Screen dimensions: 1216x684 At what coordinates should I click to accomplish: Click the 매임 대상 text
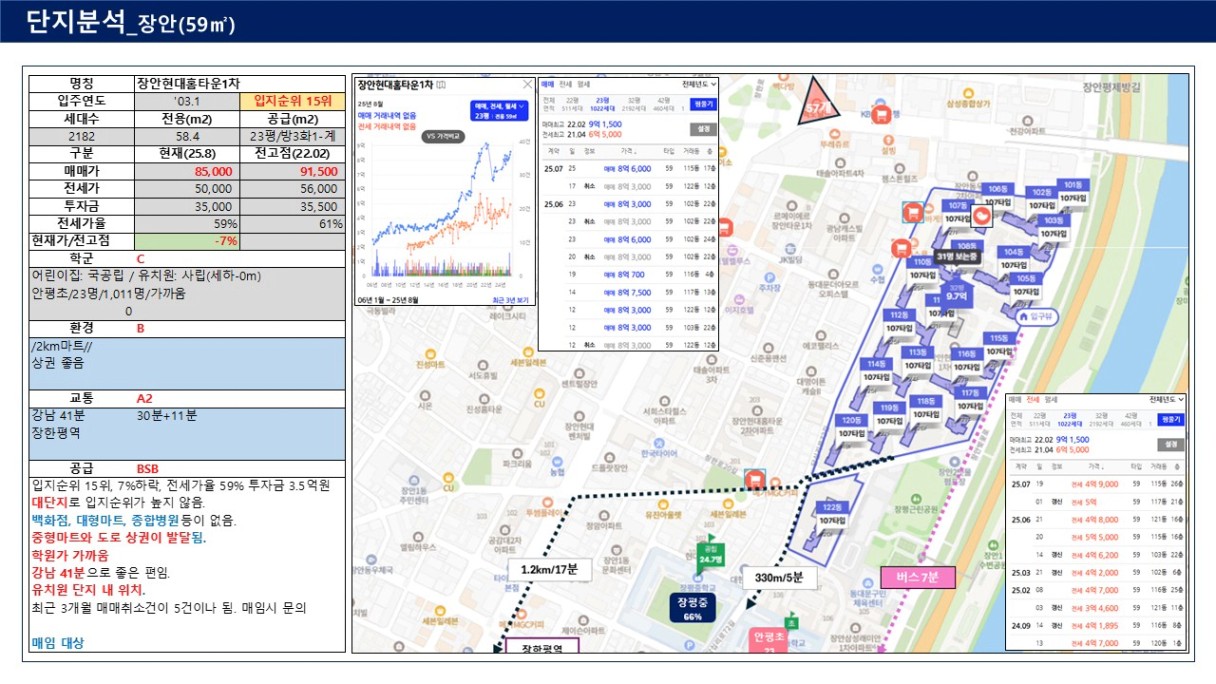pyautogui.click(x=57, y=642)
